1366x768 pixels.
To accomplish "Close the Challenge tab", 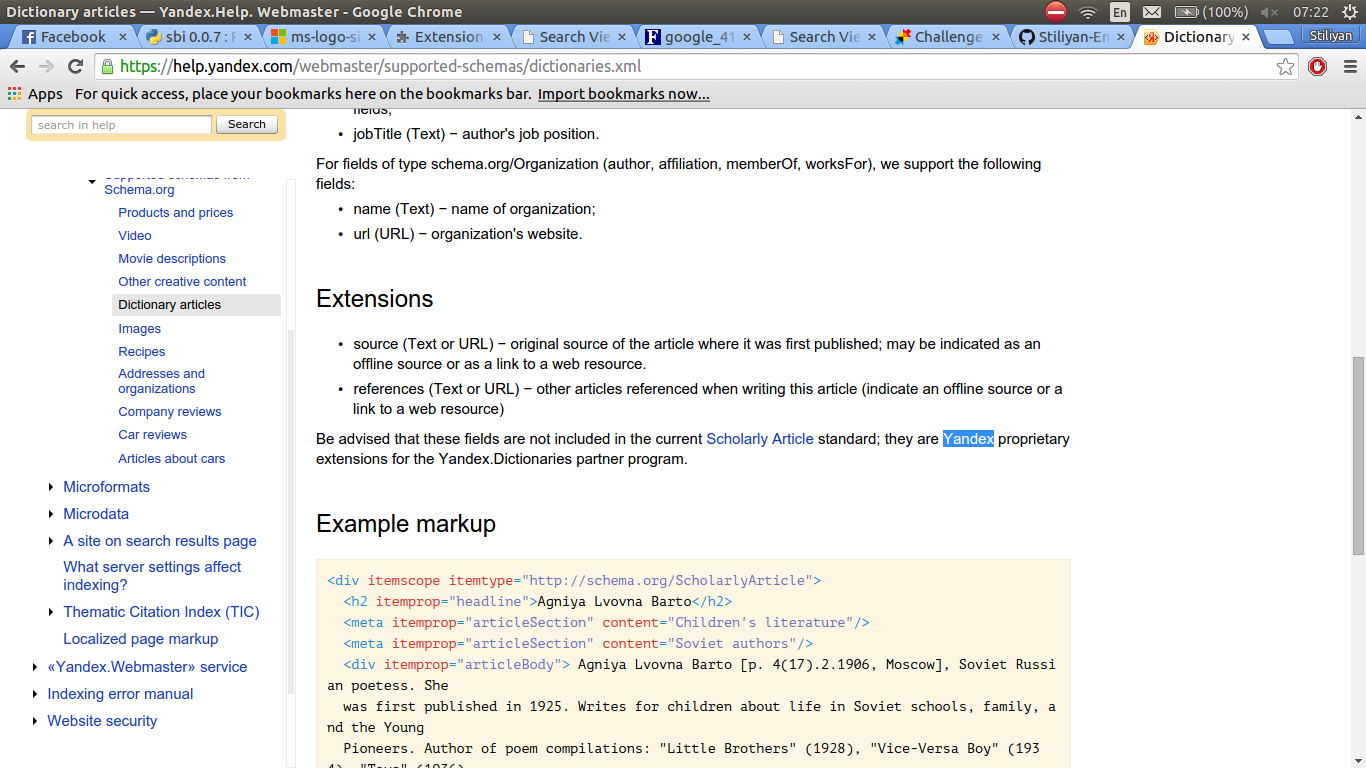I will (x=996, y=37).
